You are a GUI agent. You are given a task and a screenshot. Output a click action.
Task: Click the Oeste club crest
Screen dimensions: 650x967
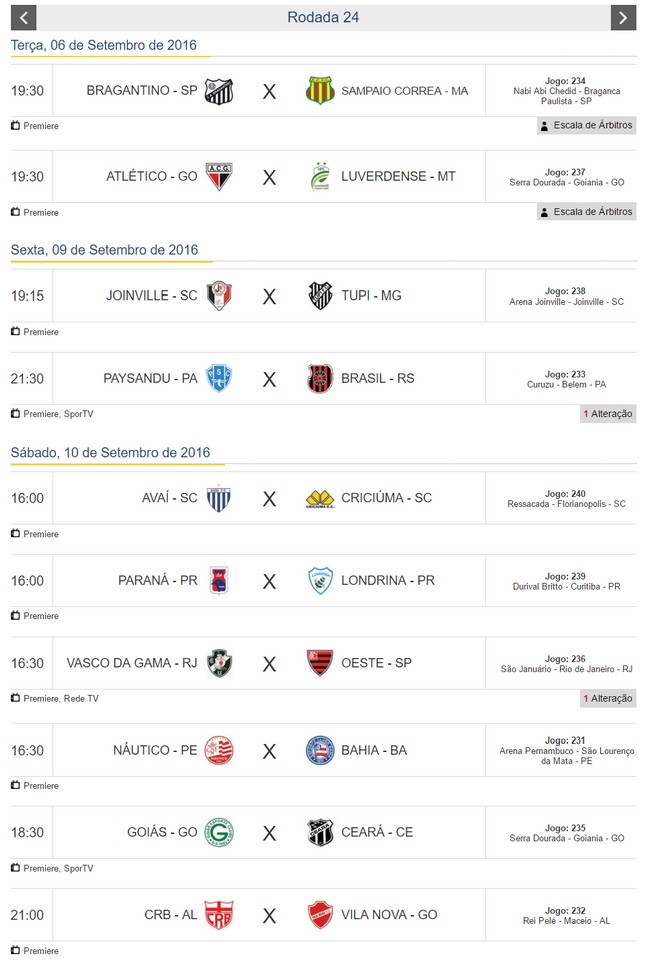(x=319, y=663)
